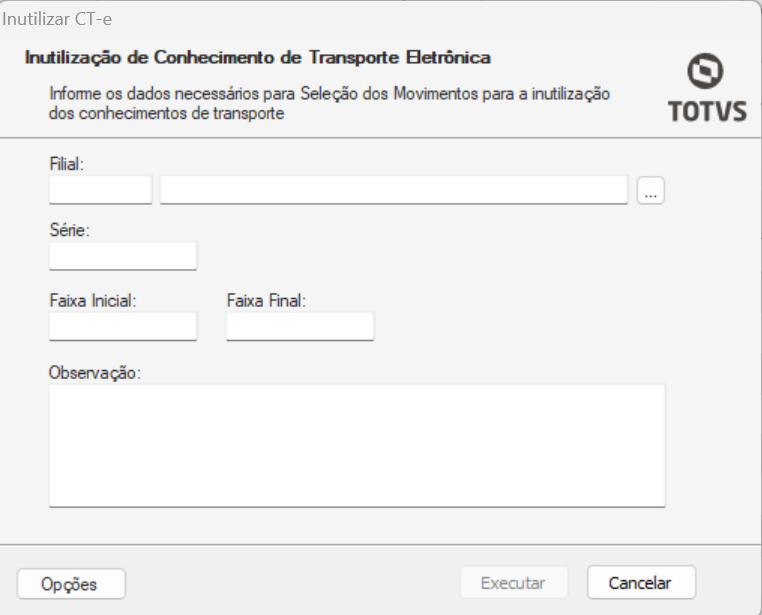Image resolution: width=762 pixels, height=615 pixels.
Task: Select the Série input field
Action: pos(122,256)
